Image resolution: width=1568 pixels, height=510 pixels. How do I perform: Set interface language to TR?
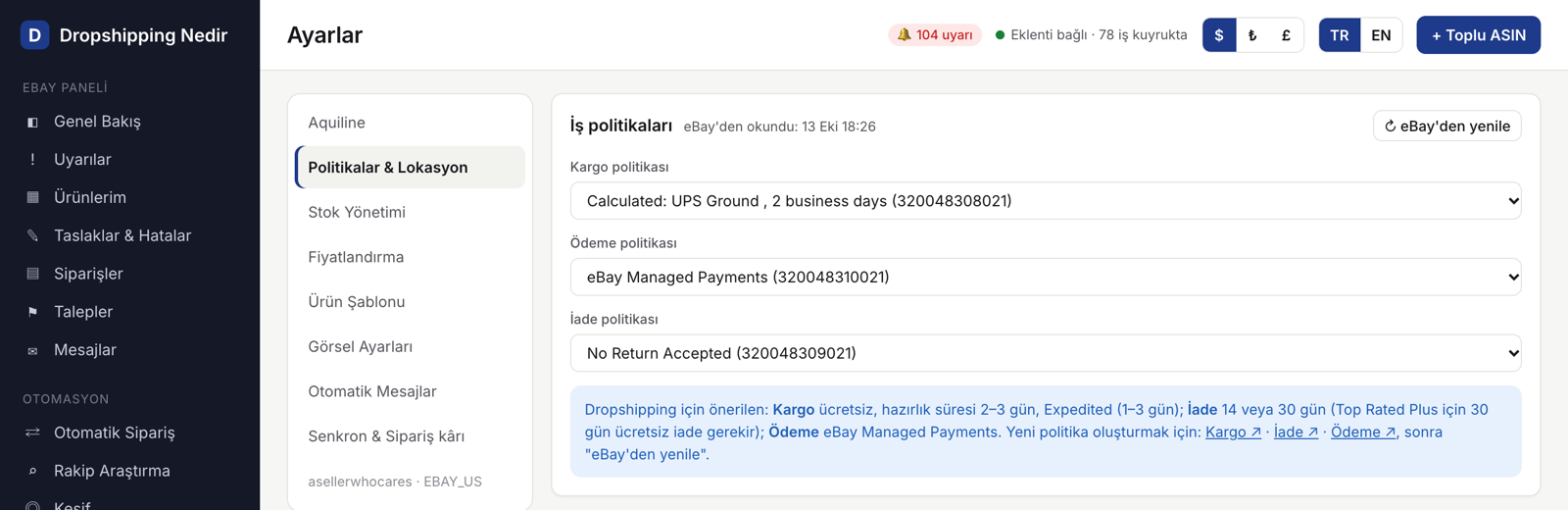coord(1340,35)
